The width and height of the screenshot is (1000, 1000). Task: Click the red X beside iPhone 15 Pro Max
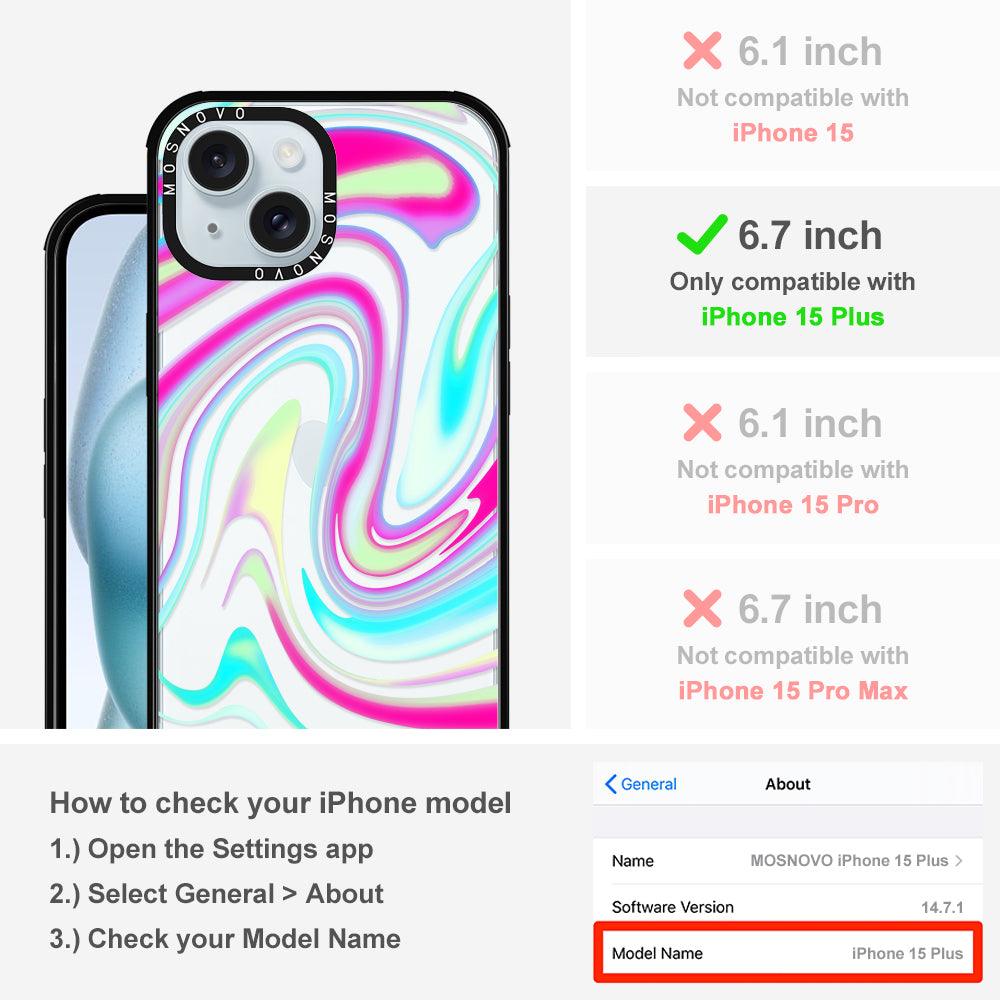[x=702, y=608]
